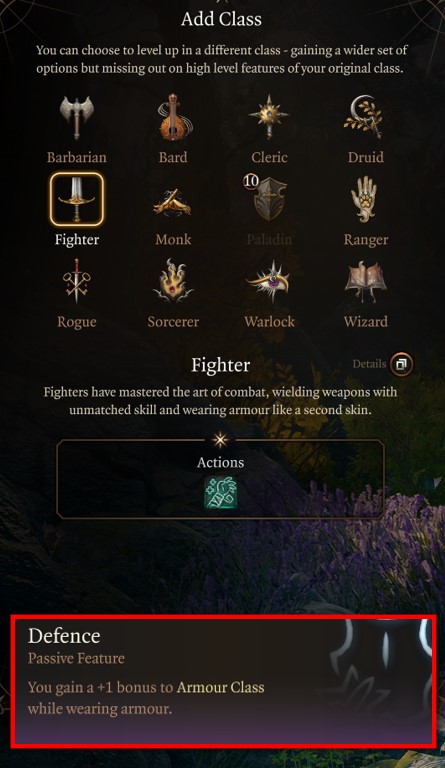Select the Barbarian axe icon
Image resolution: width=445 pixels, height=768 pixels.
point(76,117)
